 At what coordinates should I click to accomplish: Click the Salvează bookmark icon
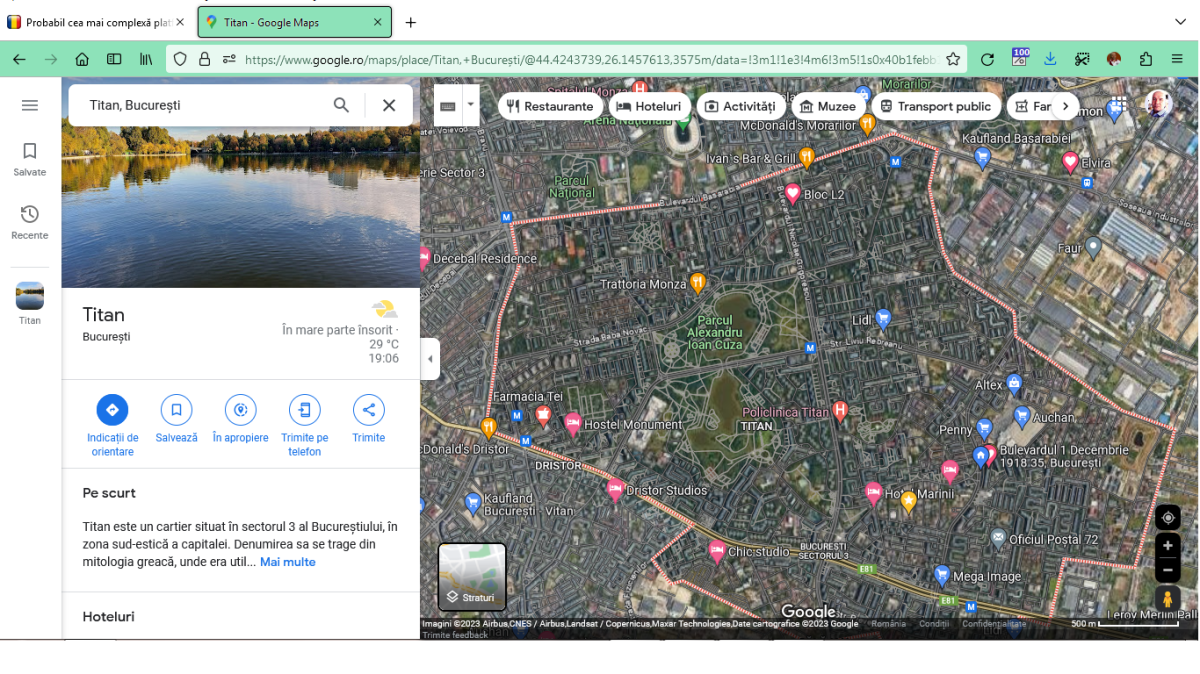point(176,410)
